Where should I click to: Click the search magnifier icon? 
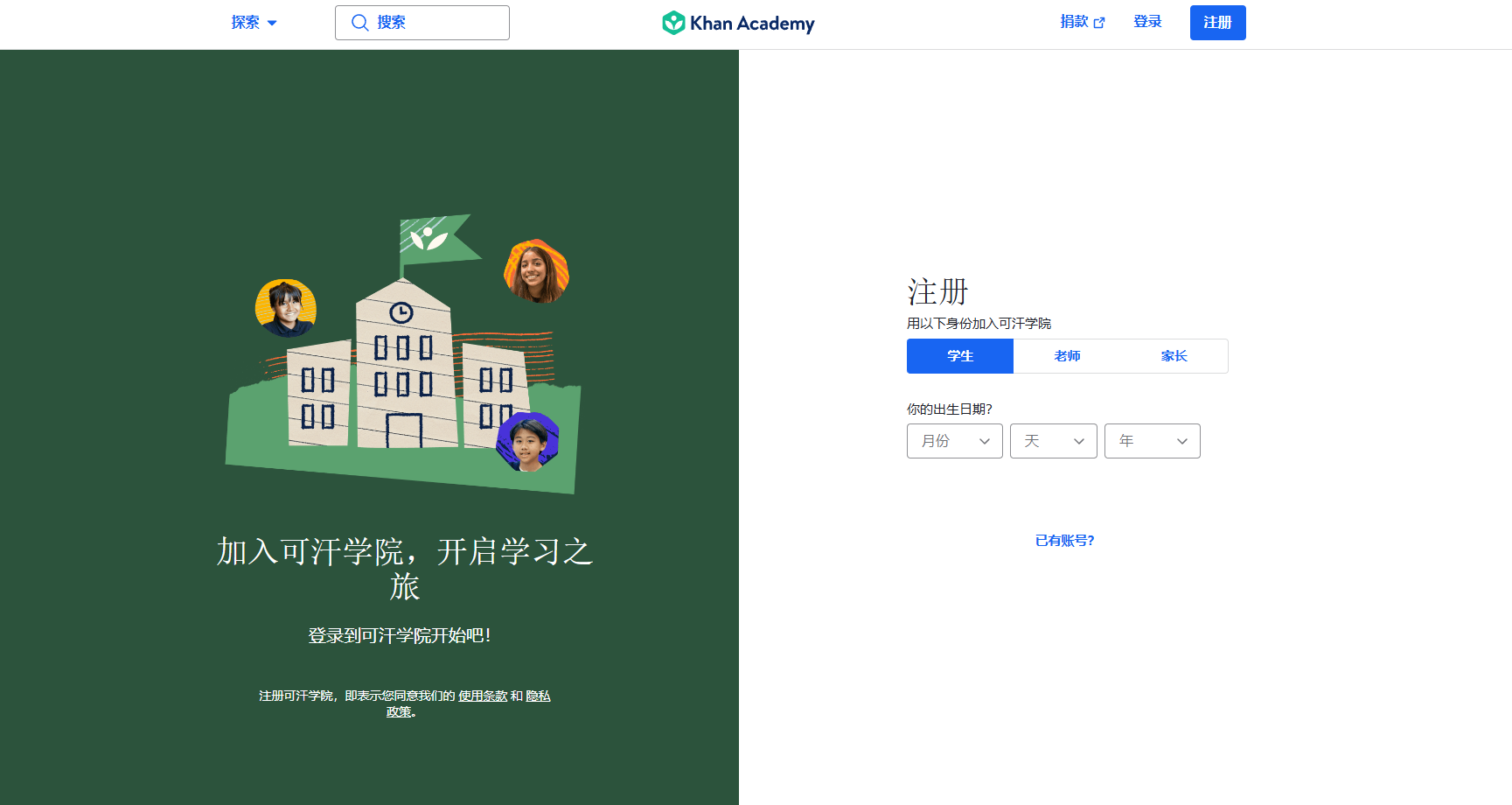359,23
